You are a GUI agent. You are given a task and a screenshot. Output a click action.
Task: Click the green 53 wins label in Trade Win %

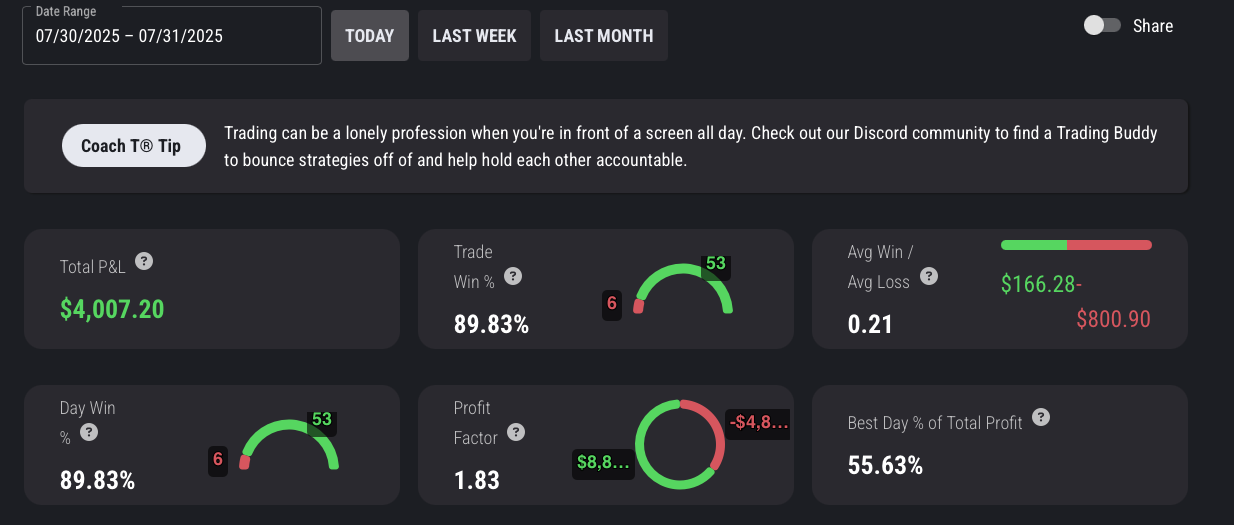pyautogui.click(x=715, y=264)
